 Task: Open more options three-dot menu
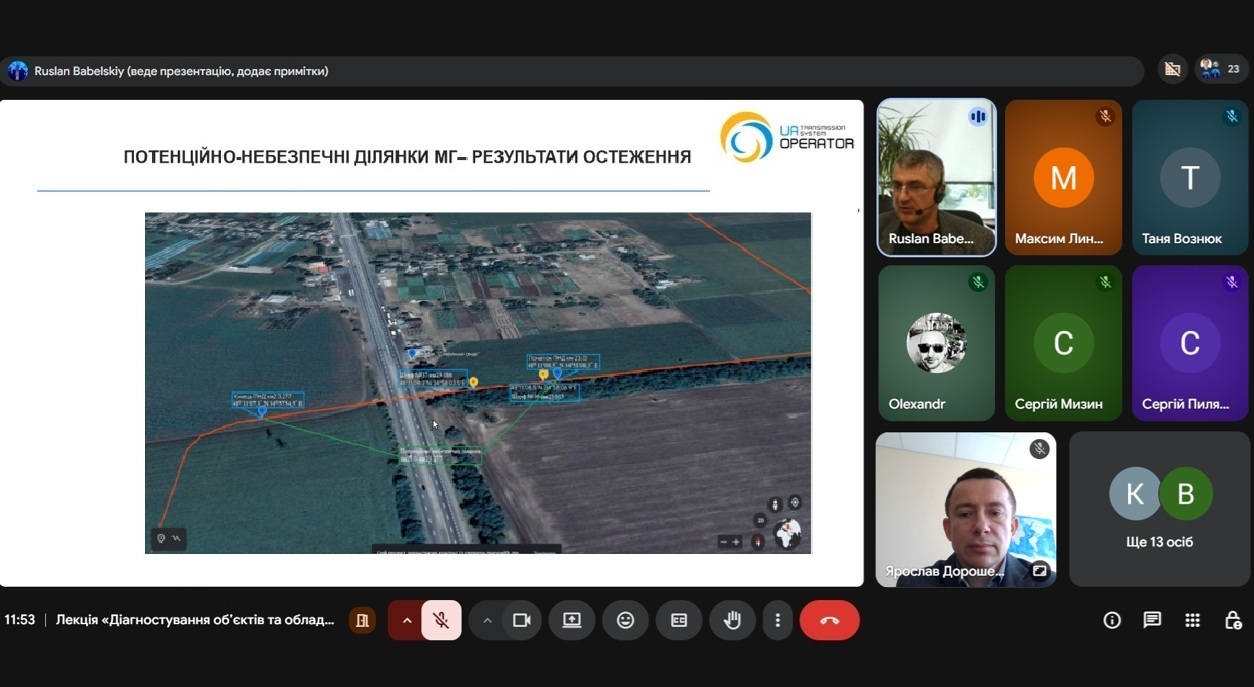[778, 620]
